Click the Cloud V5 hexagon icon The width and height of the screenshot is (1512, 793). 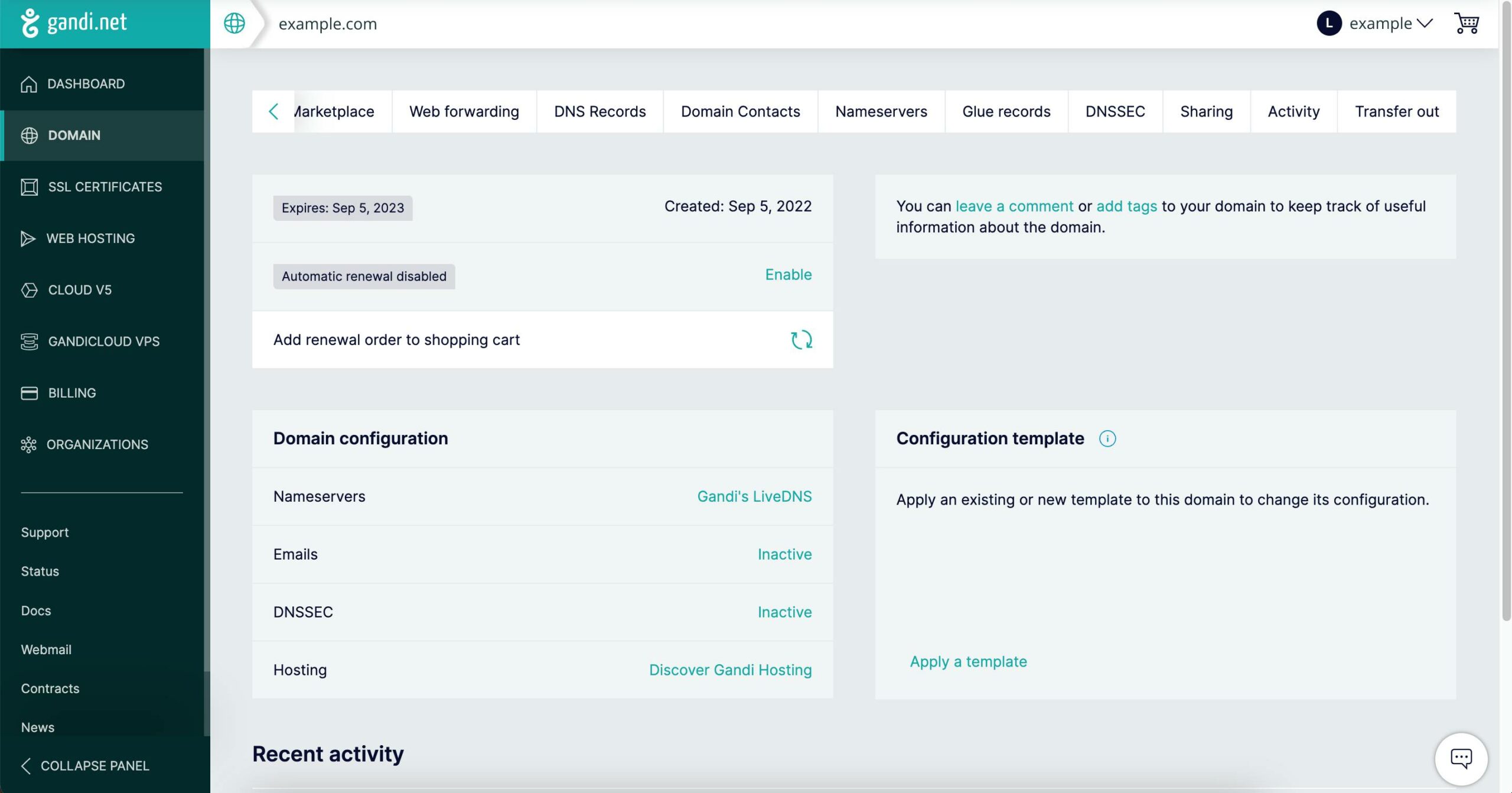point(29,290)
